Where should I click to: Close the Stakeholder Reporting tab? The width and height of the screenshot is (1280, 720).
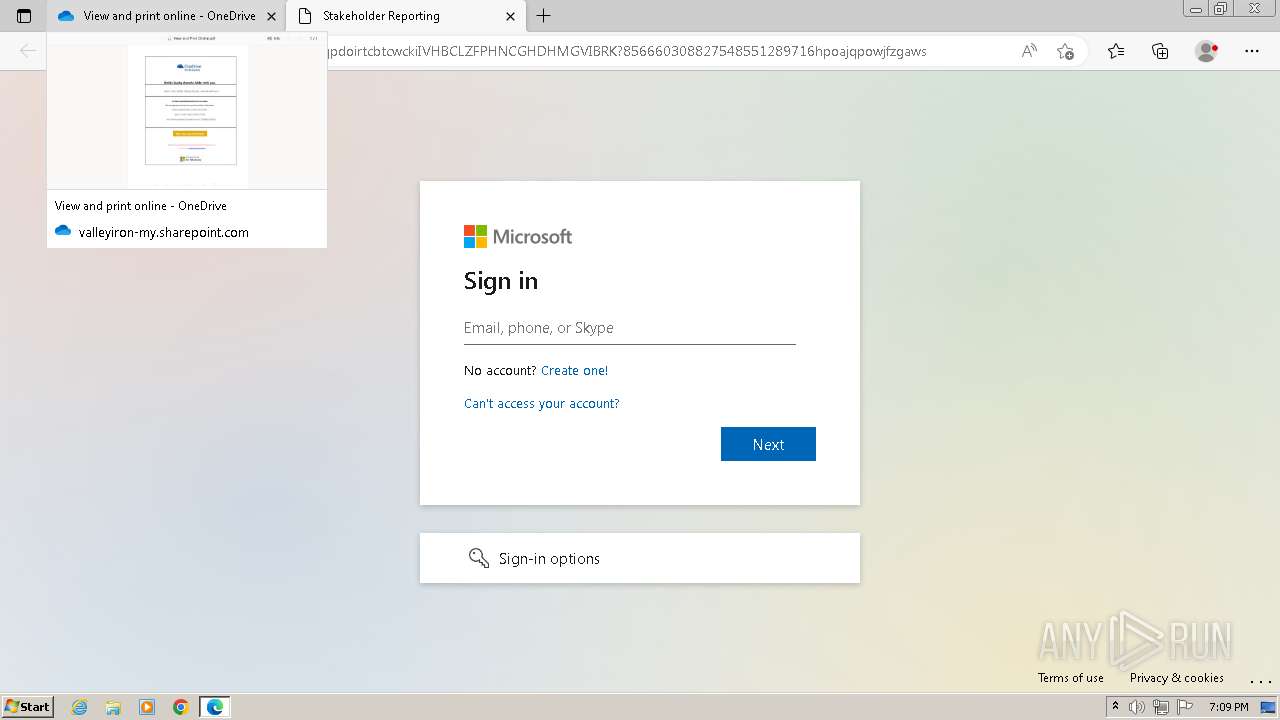[x=510, y=16]
